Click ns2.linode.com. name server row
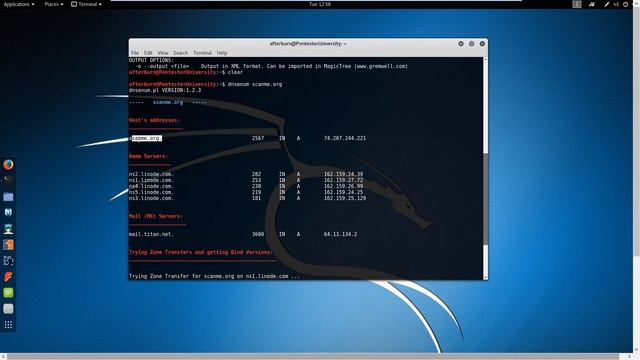 click(246, 174)
